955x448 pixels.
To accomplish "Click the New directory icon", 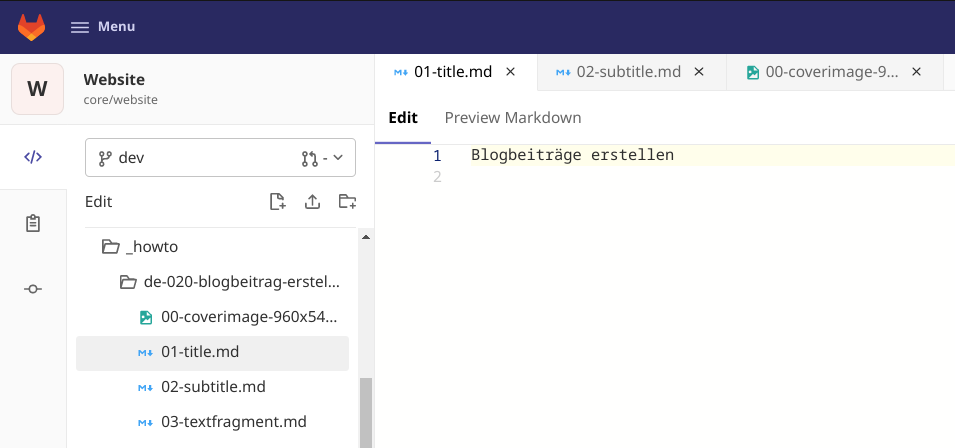I will (x=347, y=202).
